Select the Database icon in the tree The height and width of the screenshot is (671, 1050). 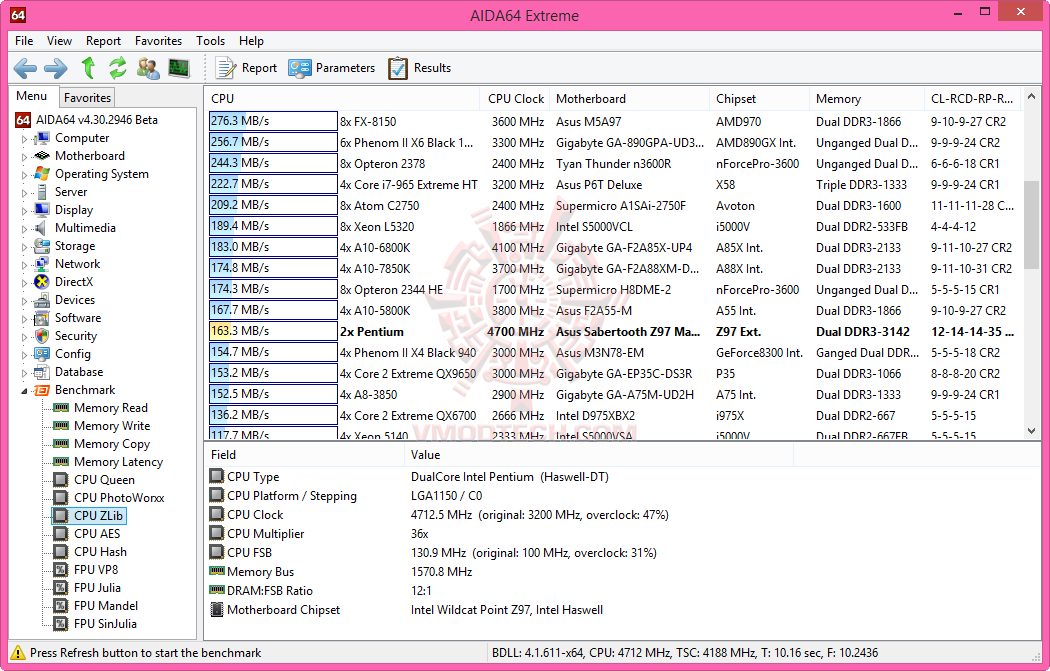(x=42, y=372)
